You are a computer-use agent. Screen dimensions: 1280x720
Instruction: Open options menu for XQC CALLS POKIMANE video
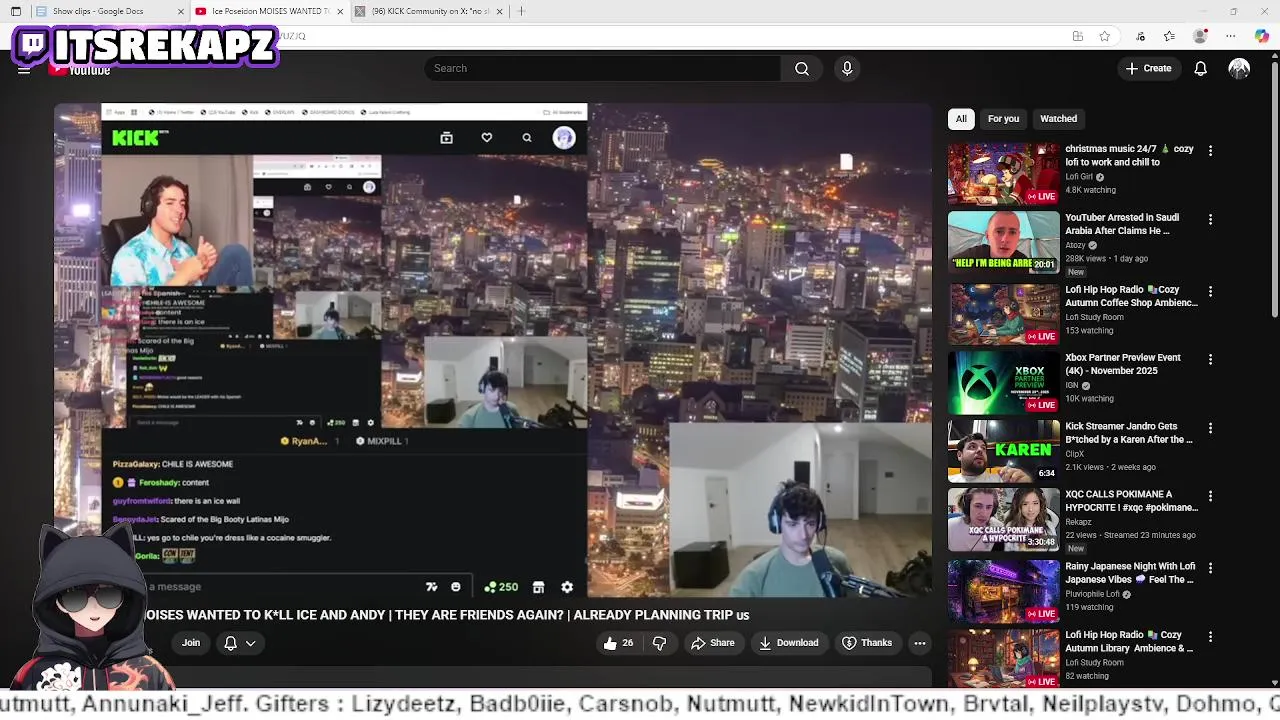(x=1210, y=496)
